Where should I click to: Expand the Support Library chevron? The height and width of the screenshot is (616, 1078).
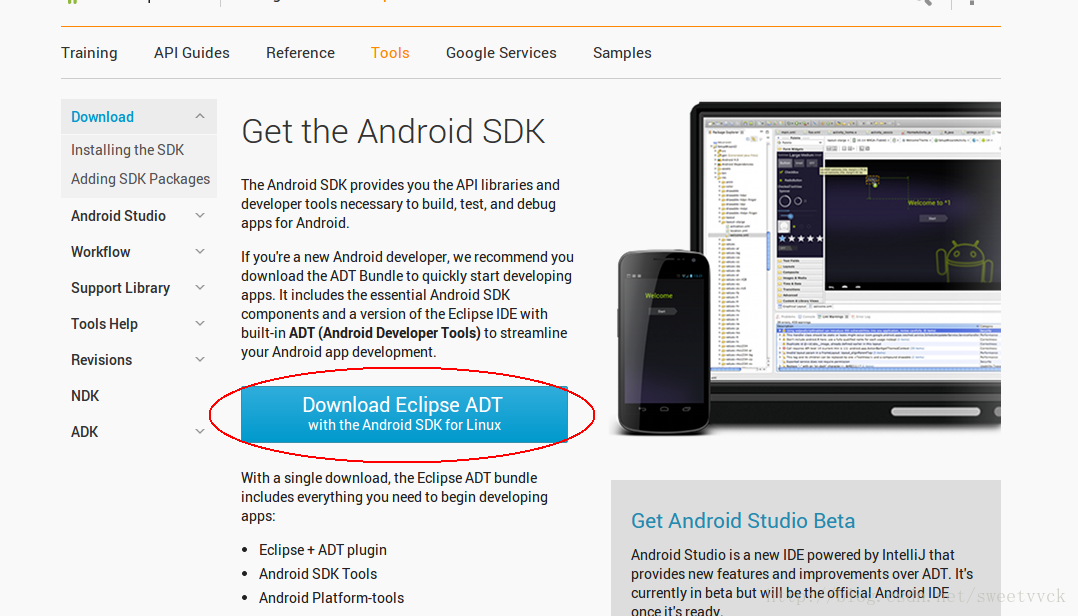point(200,287)
